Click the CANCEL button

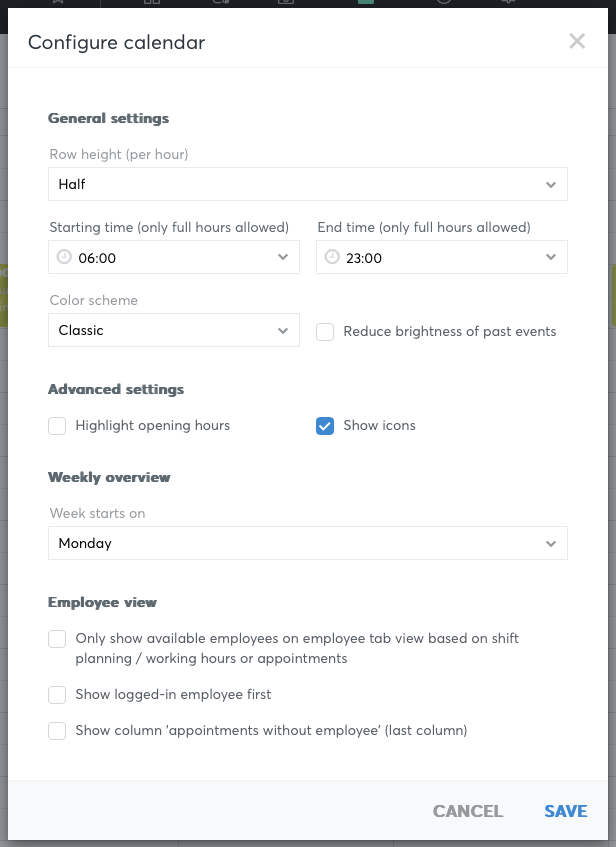point(468,811)
